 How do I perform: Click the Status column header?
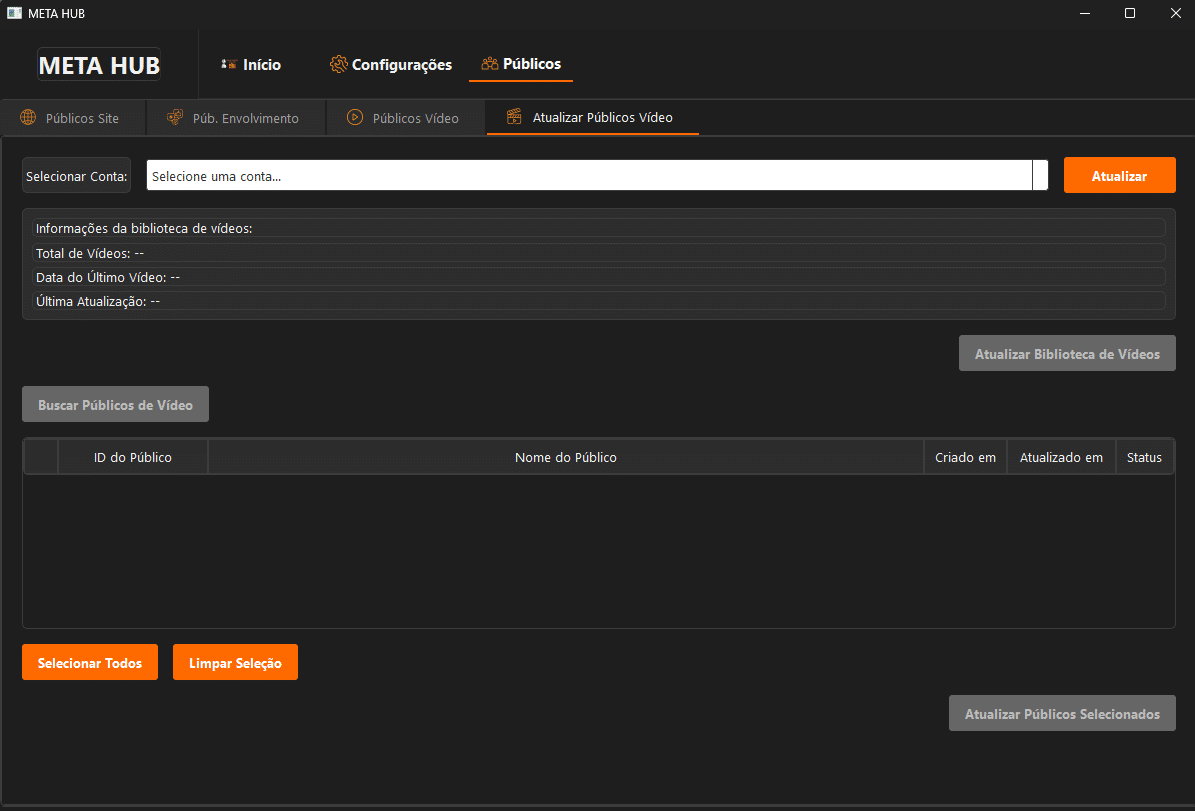(1144, 457)
